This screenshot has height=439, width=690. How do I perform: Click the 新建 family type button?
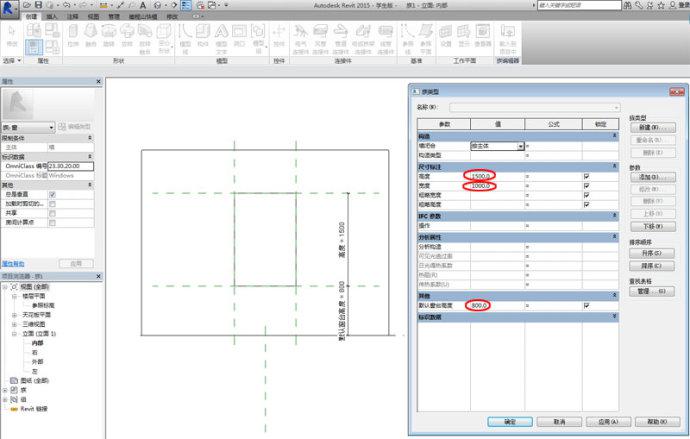click(x=652, y=128)
